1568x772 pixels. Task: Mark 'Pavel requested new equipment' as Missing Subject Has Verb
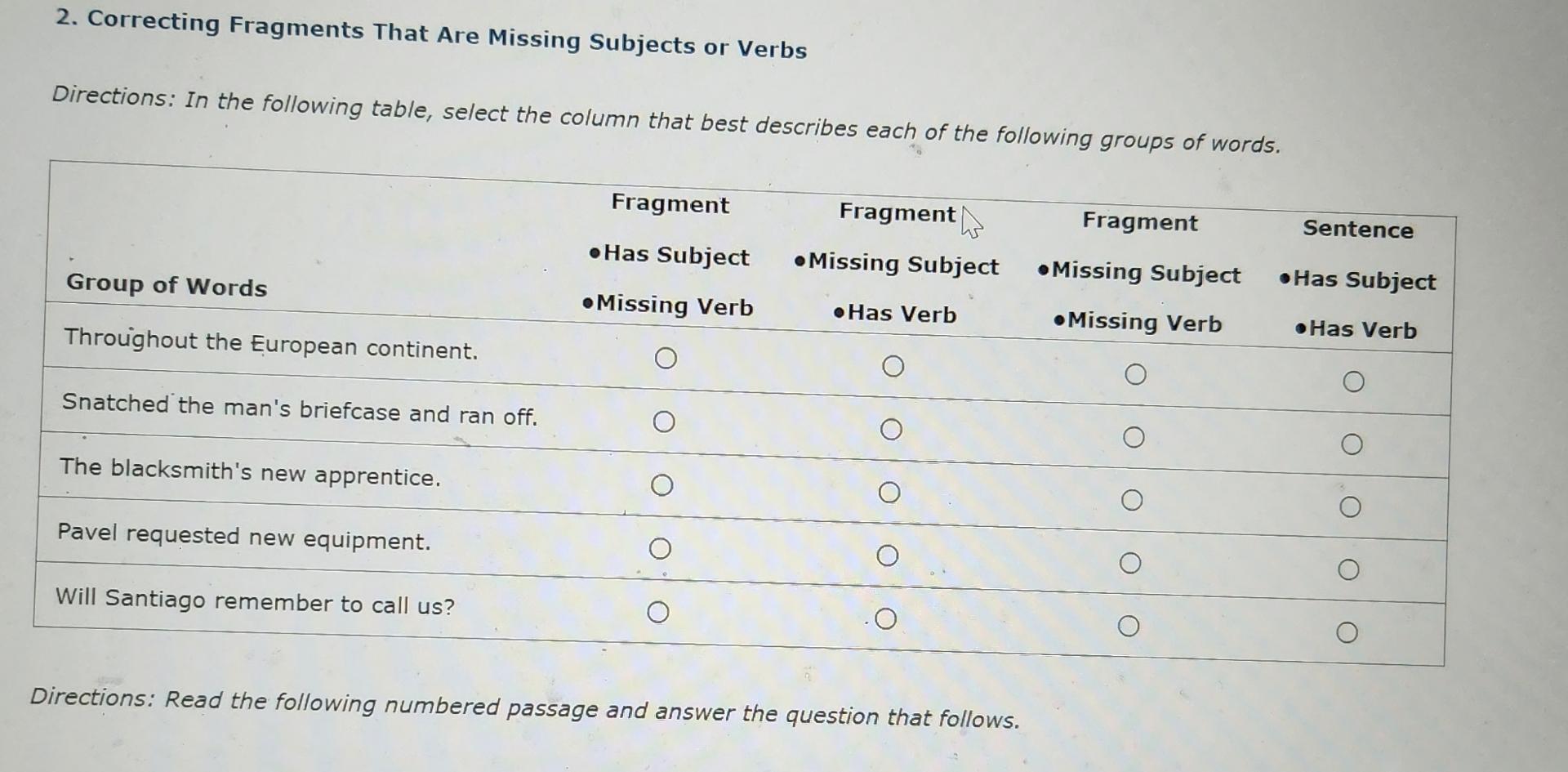coord(889,555)
